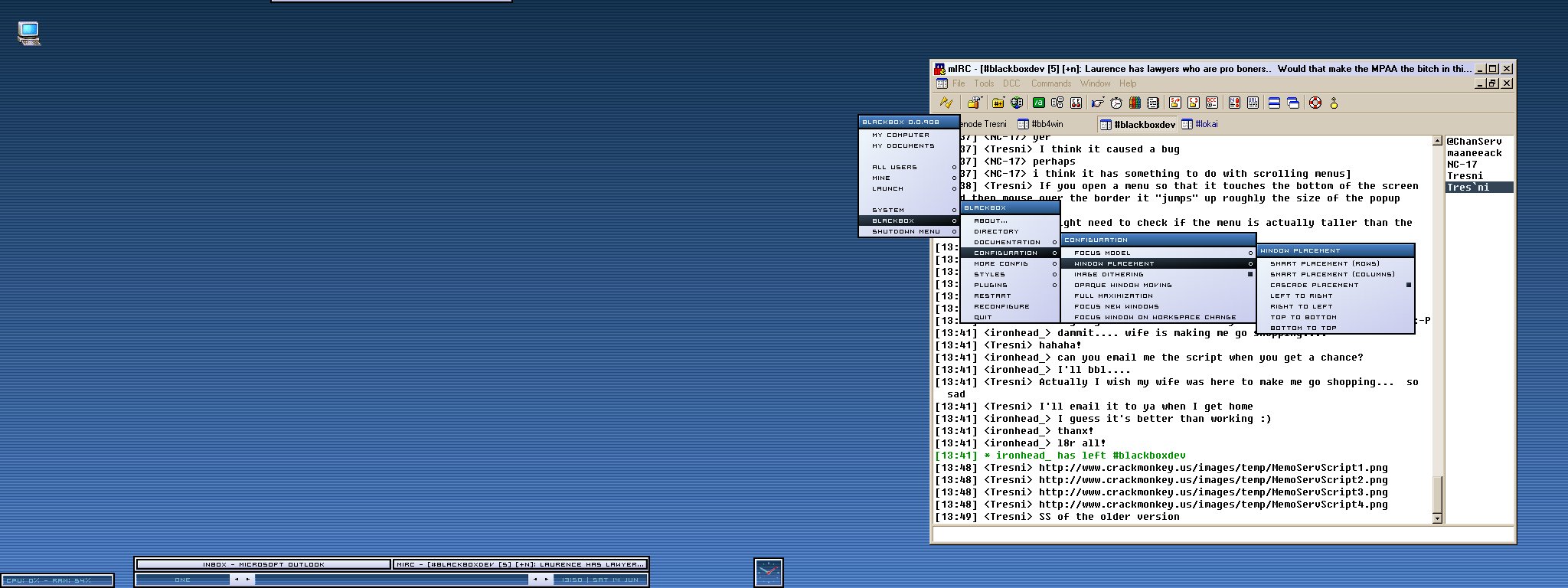Click the mIRC task button in Blackbox toolbar
Image resolution: width=1568 pixels, height=588 pixels.
click(x=520, y=564)
